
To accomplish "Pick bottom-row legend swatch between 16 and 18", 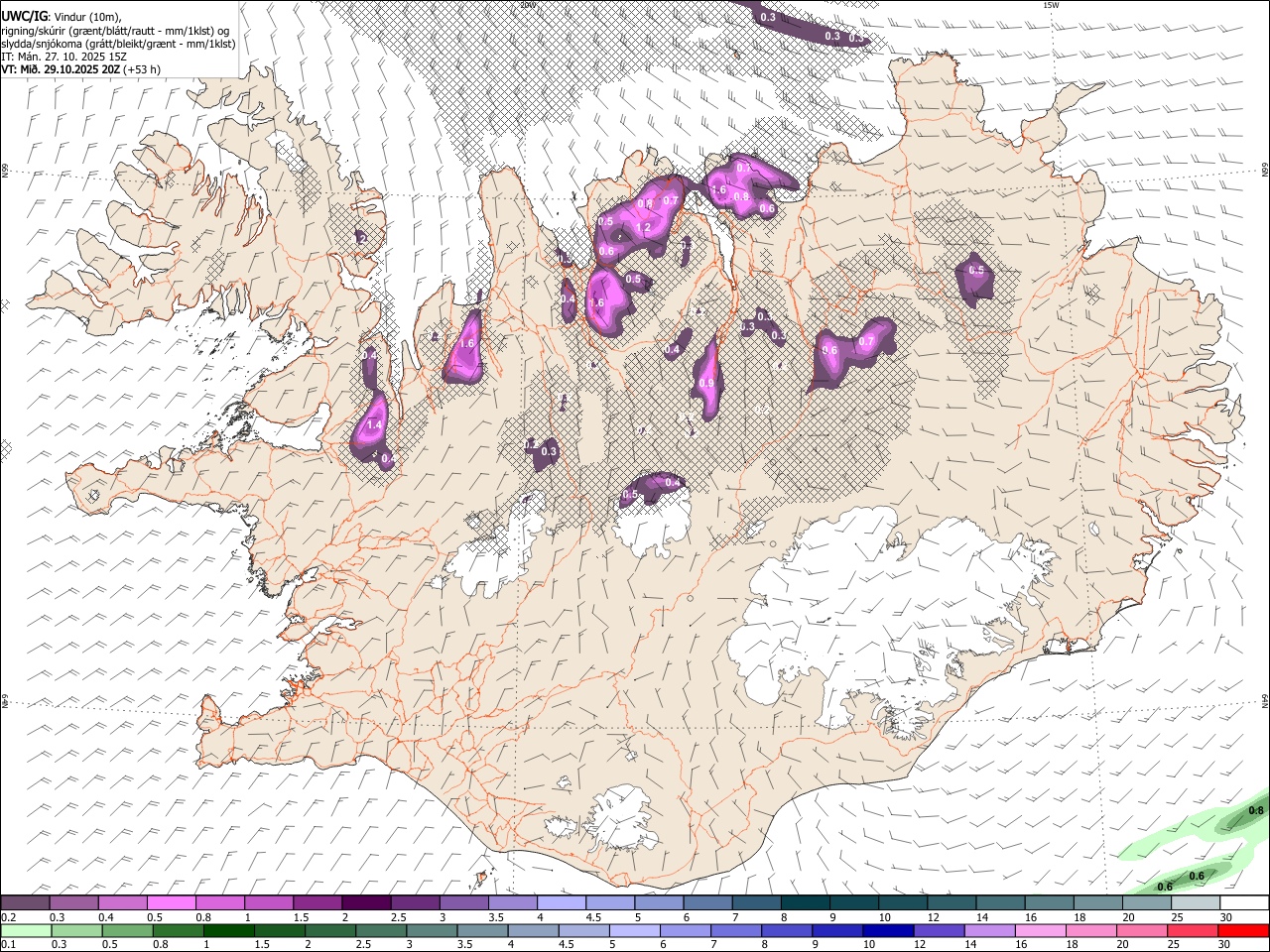I will [x=1042, y=931].
